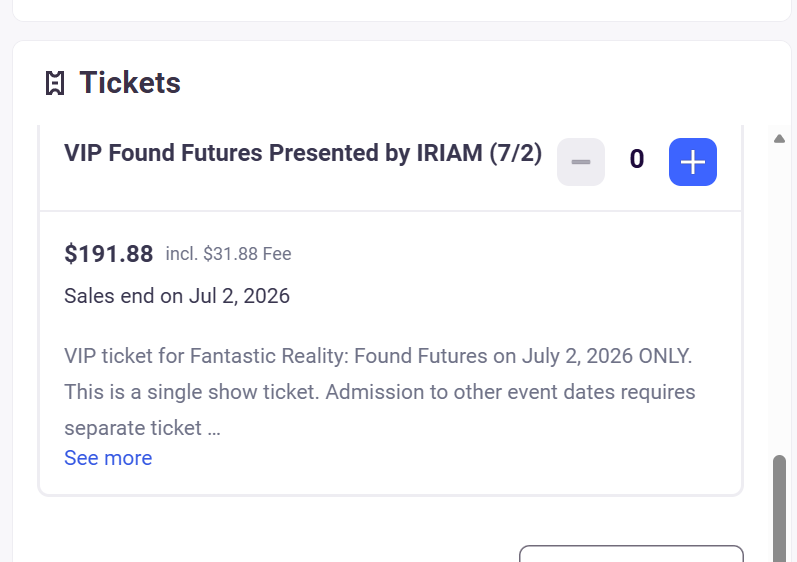This screenshot has width=797, height=562.
Task: Click the $191.88 ticket price
Action: tap(108, 254)
